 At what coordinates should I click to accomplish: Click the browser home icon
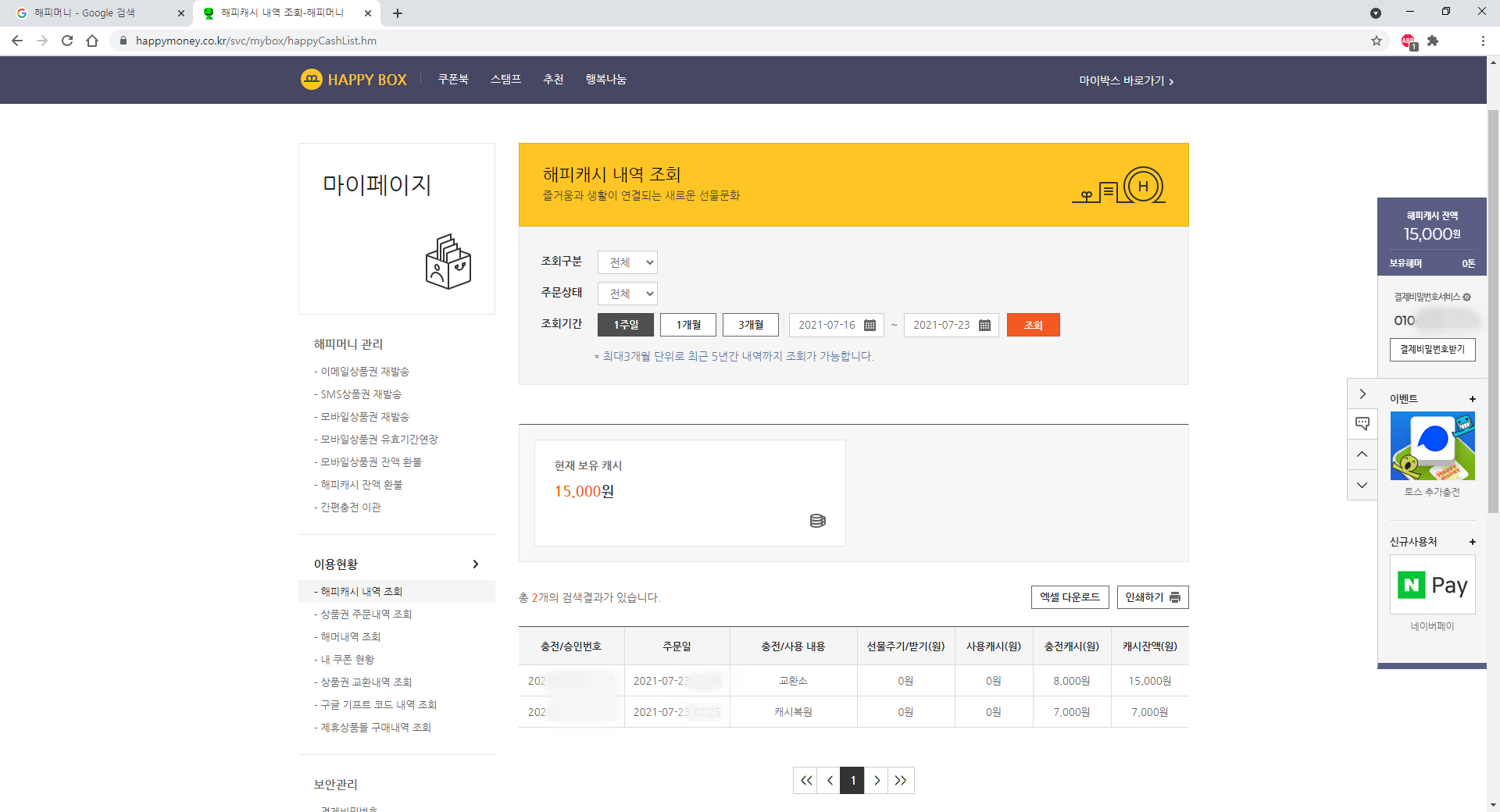pyautogui.click(x=92, y=41)
